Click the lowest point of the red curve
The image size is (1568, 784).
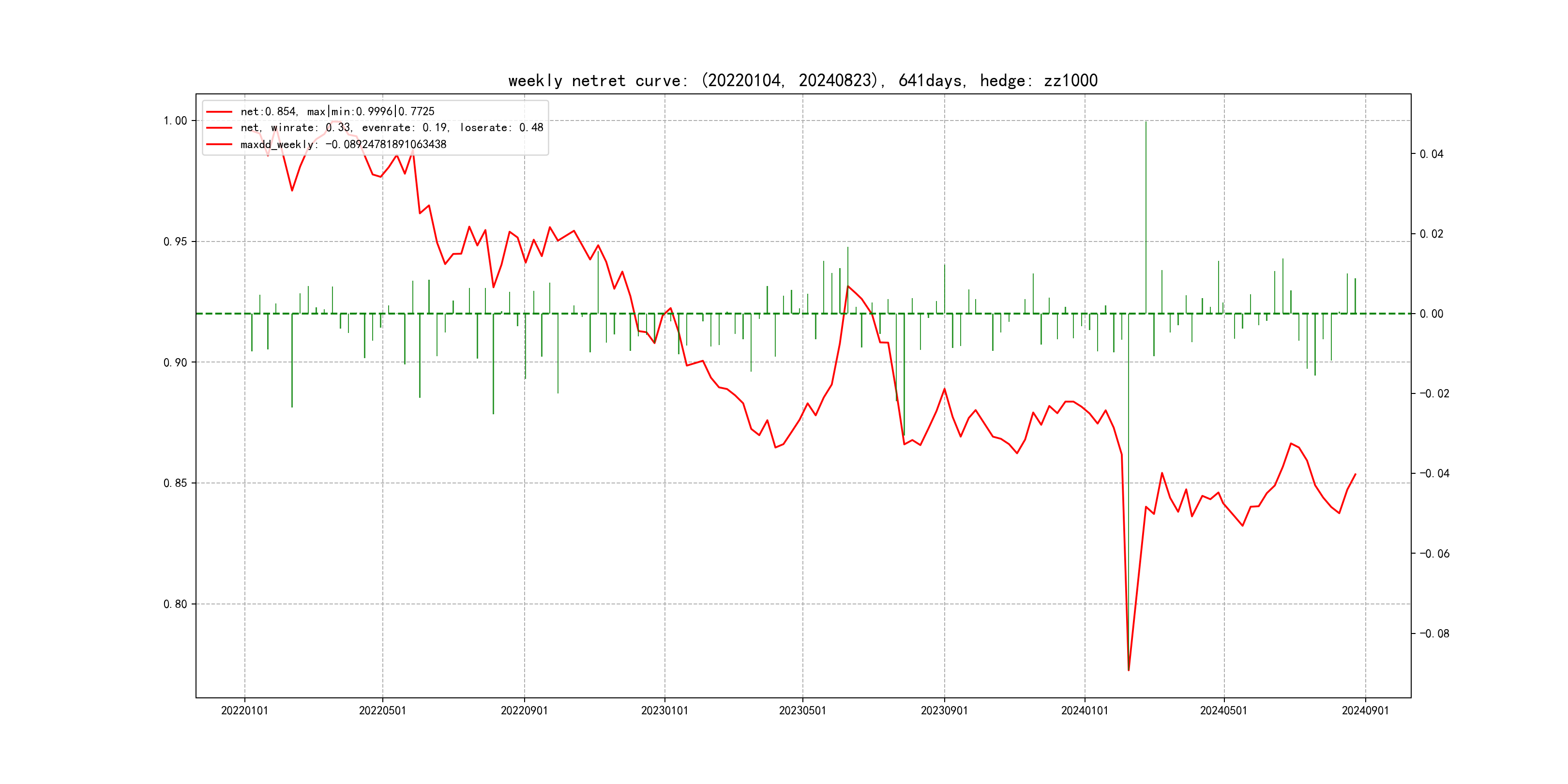1129,670
